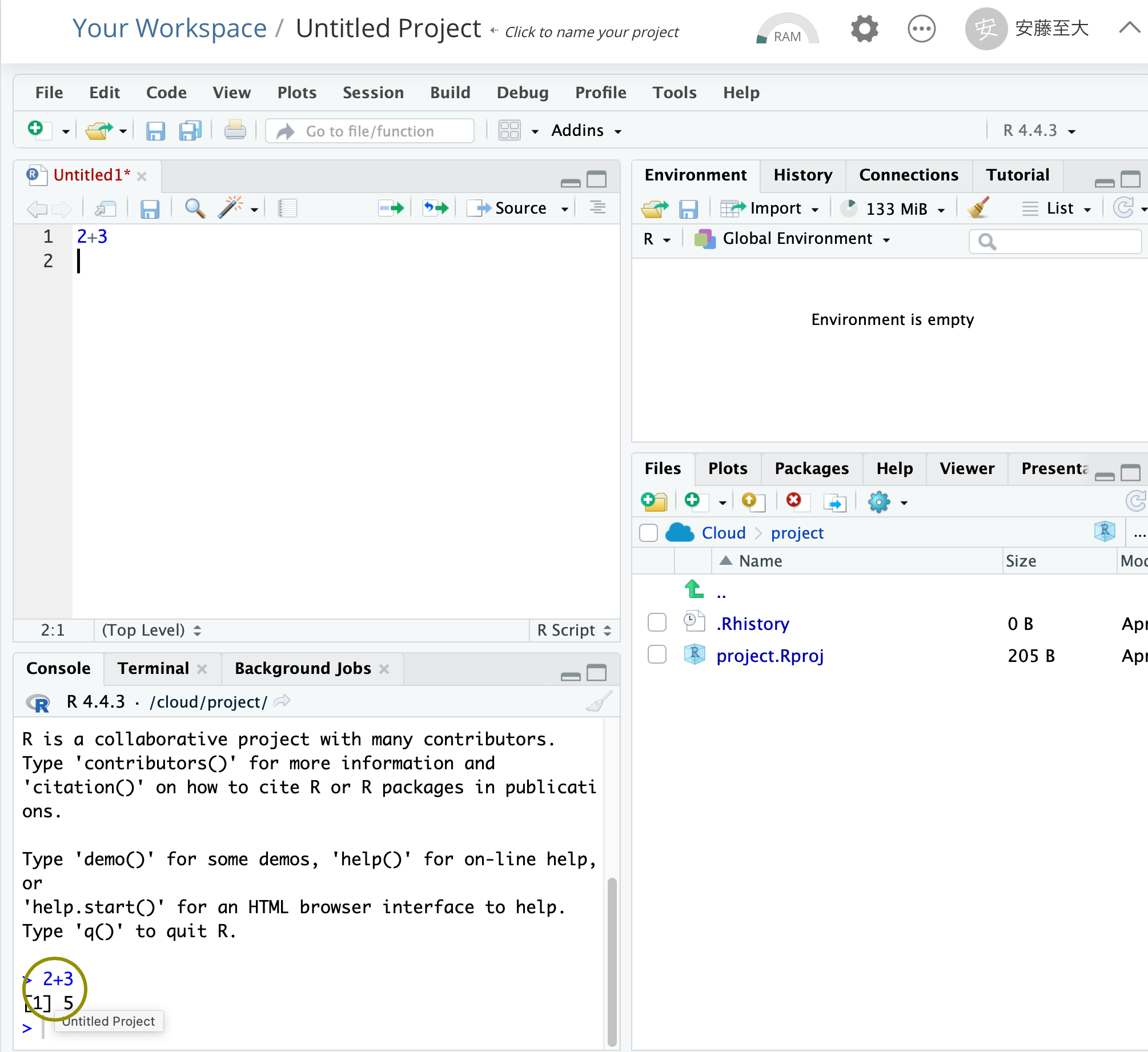This screenshot has height=1052, width=1148.
Task: Clear the environment with the broom icon
Action: [978, 208]
